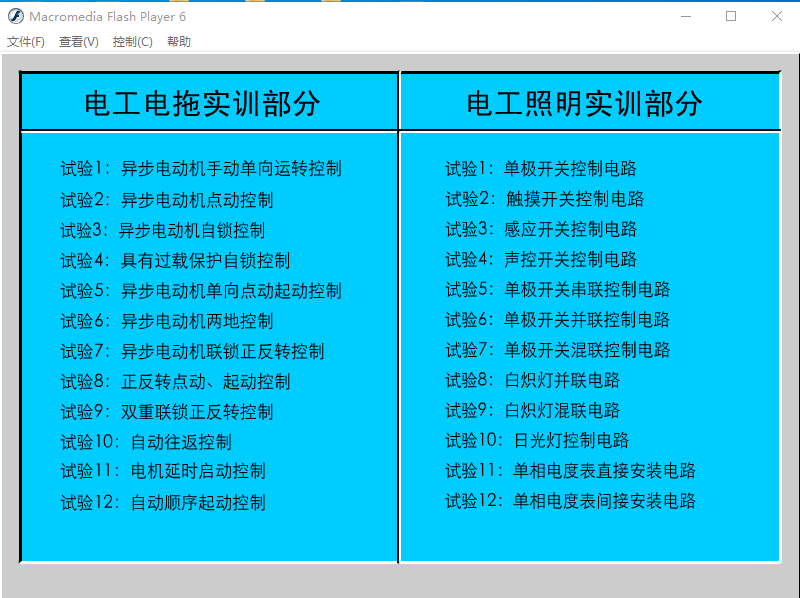Open the 控制(C) menu
The height and width of the screenshot is (598, 800).
click(x=133, y=42)
